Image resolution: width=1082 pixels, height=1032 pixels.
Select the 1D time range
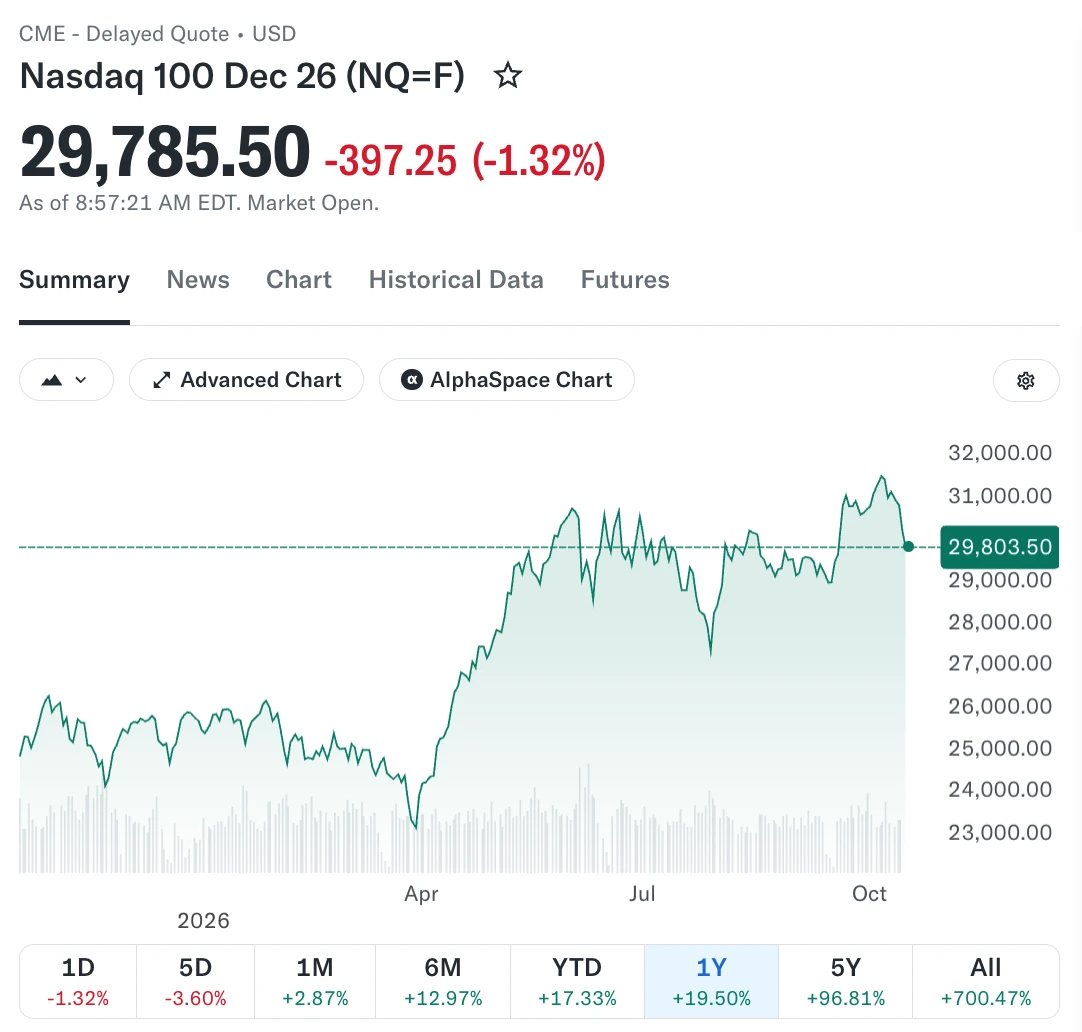tap(78, 982)
